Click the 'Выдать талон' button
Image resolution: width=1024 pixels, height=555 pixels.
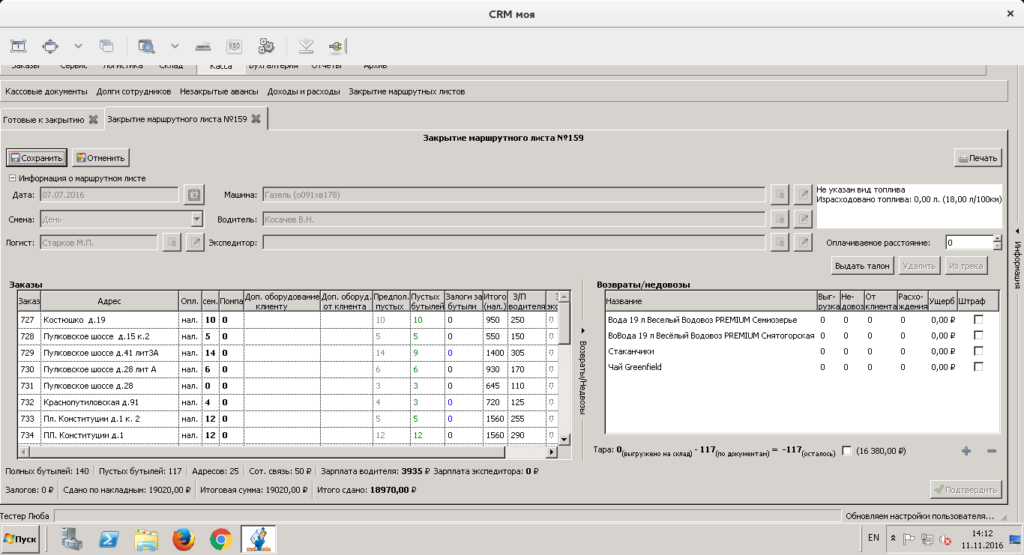pyautogui.click(x=862, y=266)
